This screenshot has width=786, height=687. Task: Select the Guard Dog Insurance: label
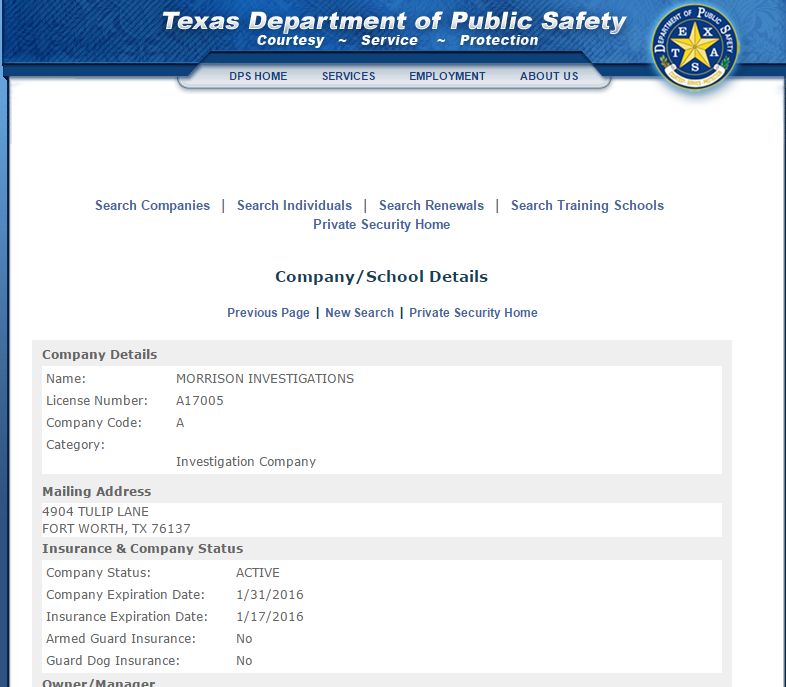113,661
